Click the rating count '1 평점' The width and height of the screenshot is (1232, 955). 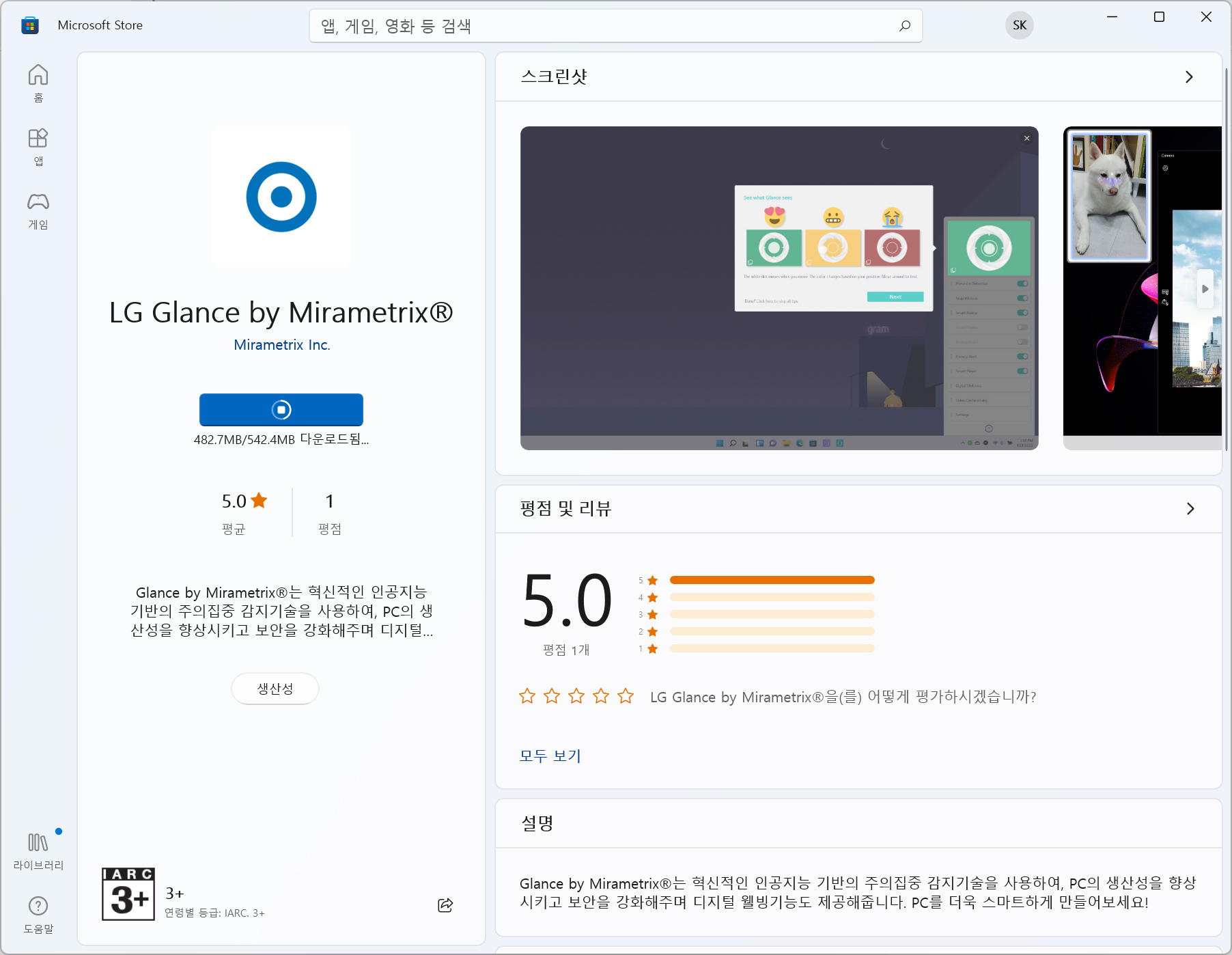coord(330,513)
